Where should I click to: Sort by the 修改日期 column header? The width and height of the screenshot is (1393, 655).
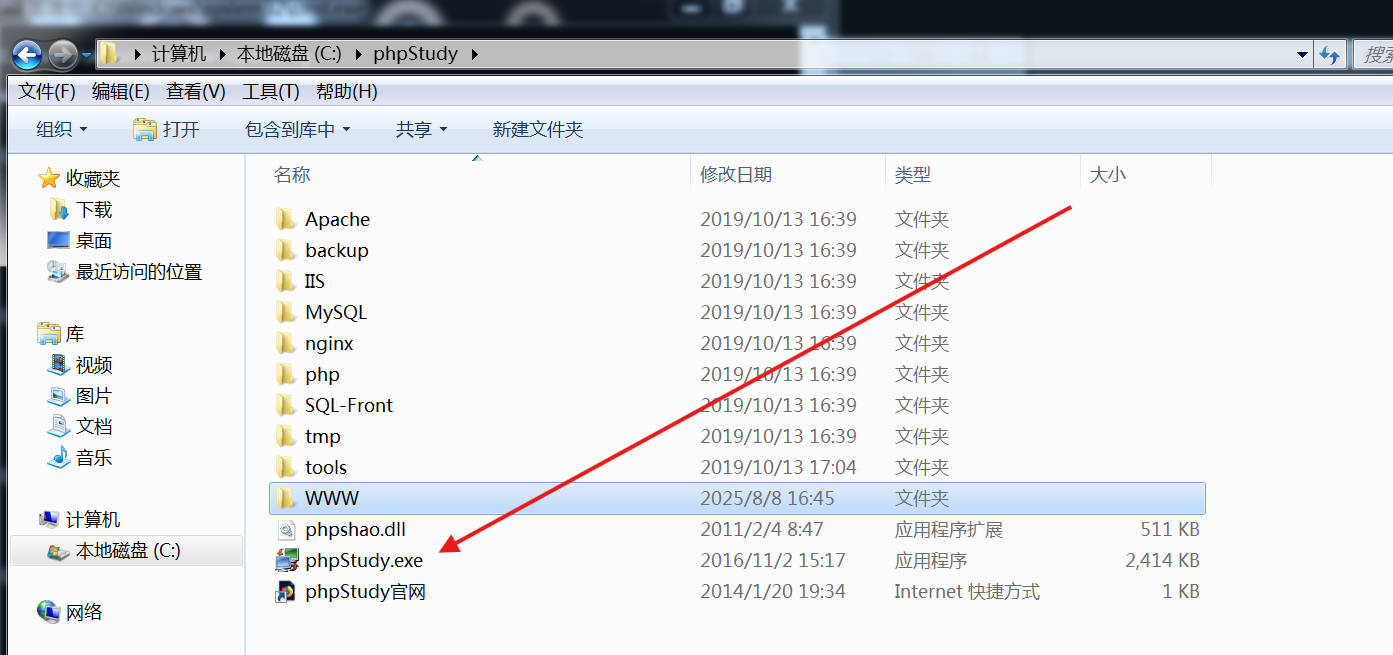coord(736,175)
